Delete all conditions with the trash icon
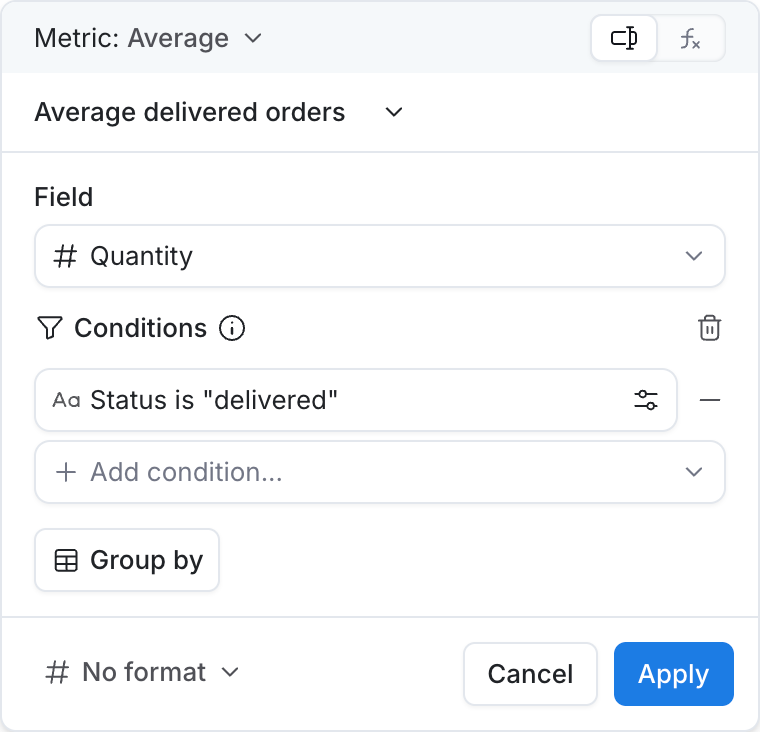The height and width of the screenshot is (732, 760). pyautogui.click(x=710, y=328)
